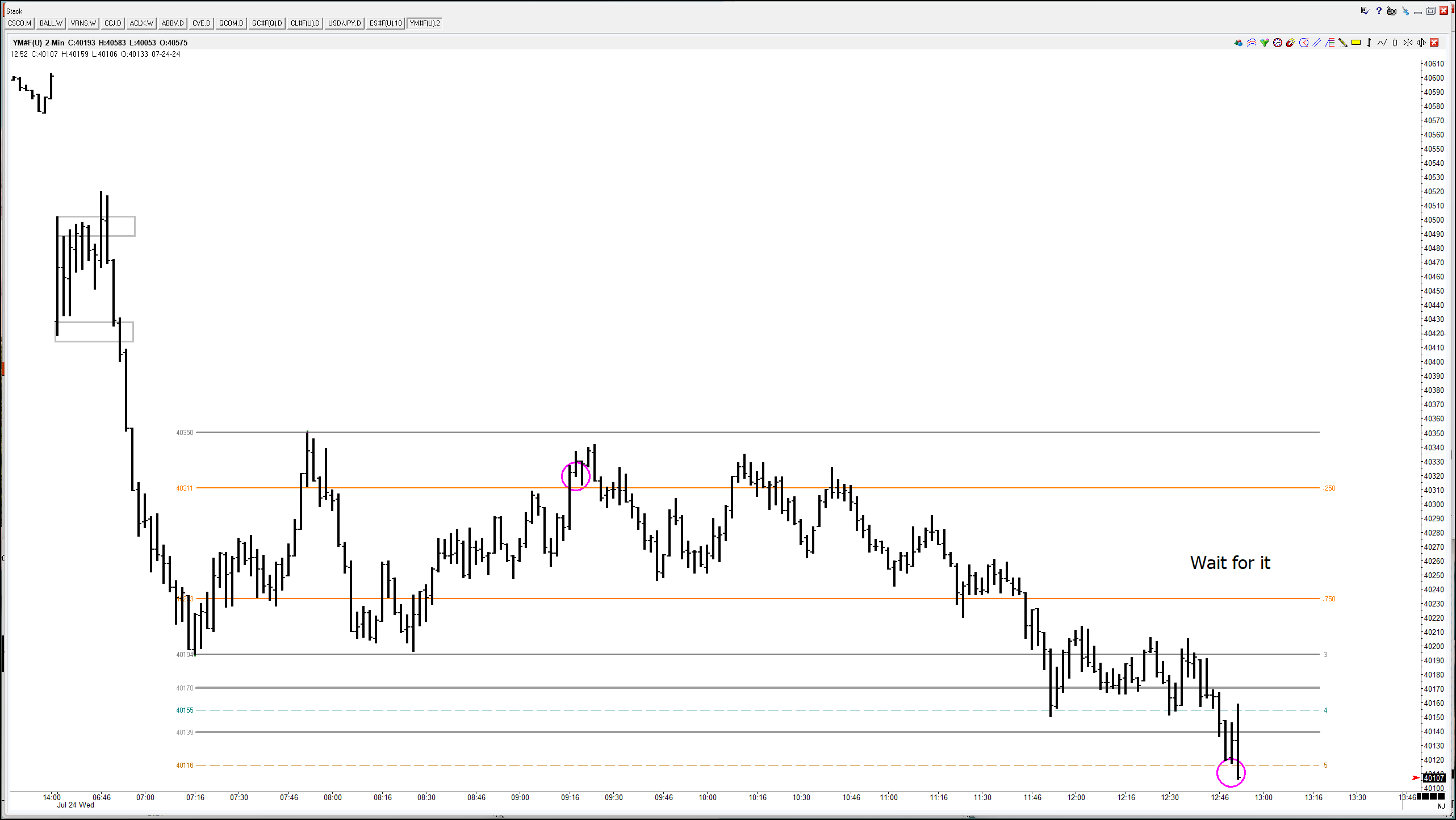
Task: Click the 40311 orange level label
Action: point(184,488)
